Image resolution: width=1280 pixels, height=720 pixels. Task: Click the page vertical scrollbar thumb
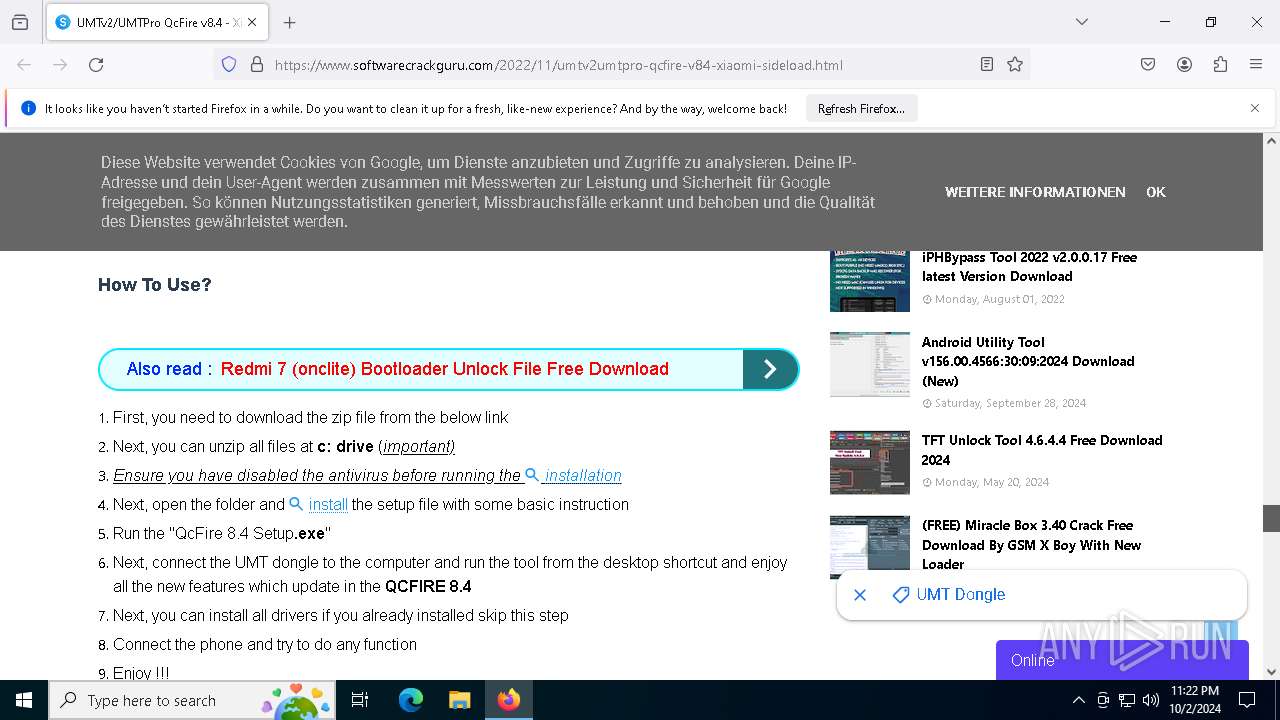1271,518
